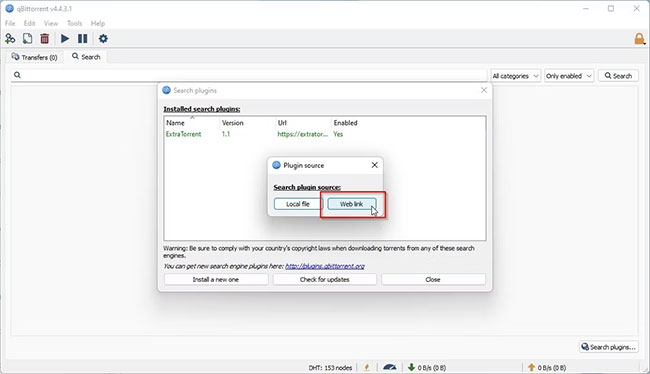The image size is (650, 374).
Task: Minimize the qBittorrent window
Action: (x=585, y=8)
